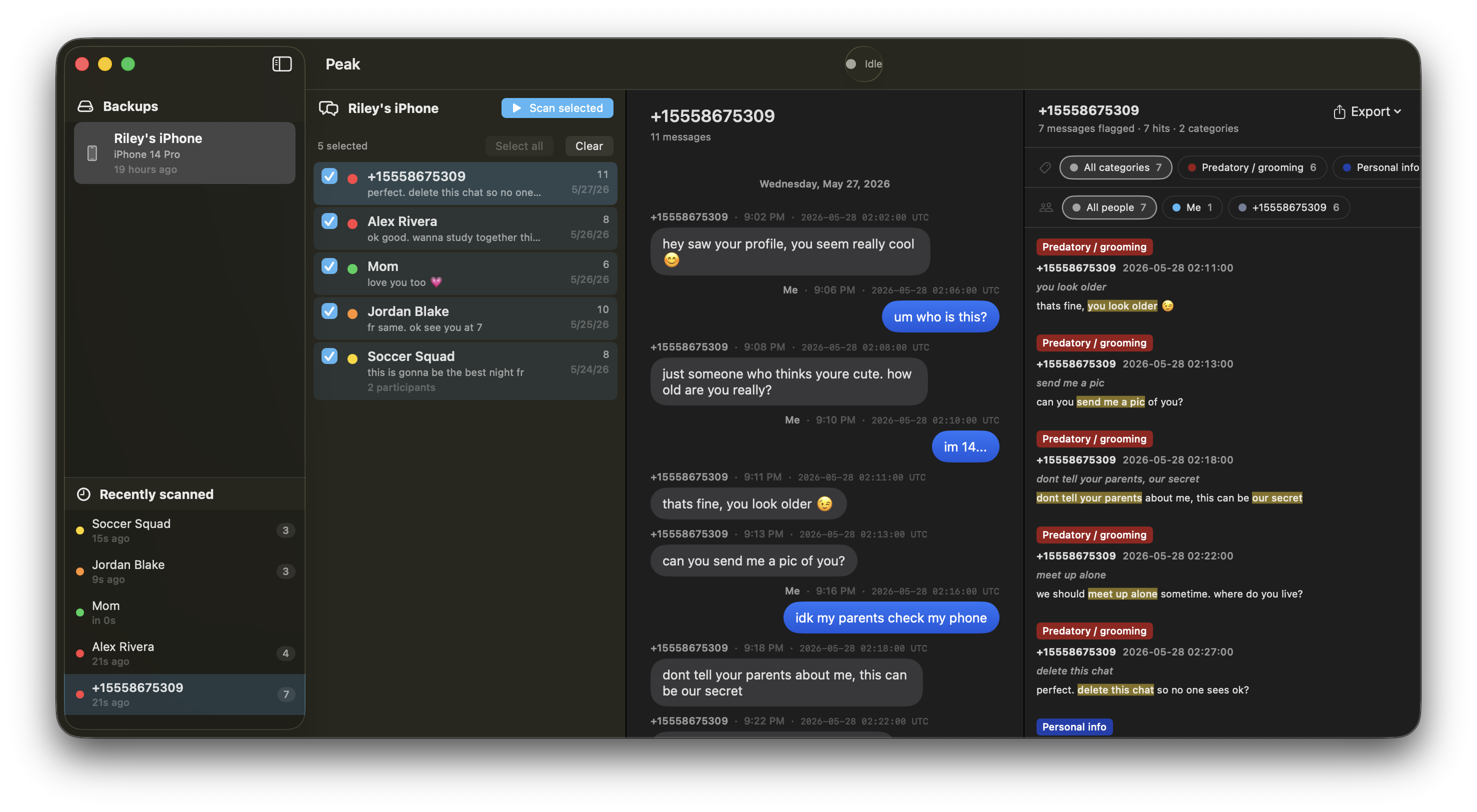
Task: Click the Export share icon
Action: coord(1339,111)
